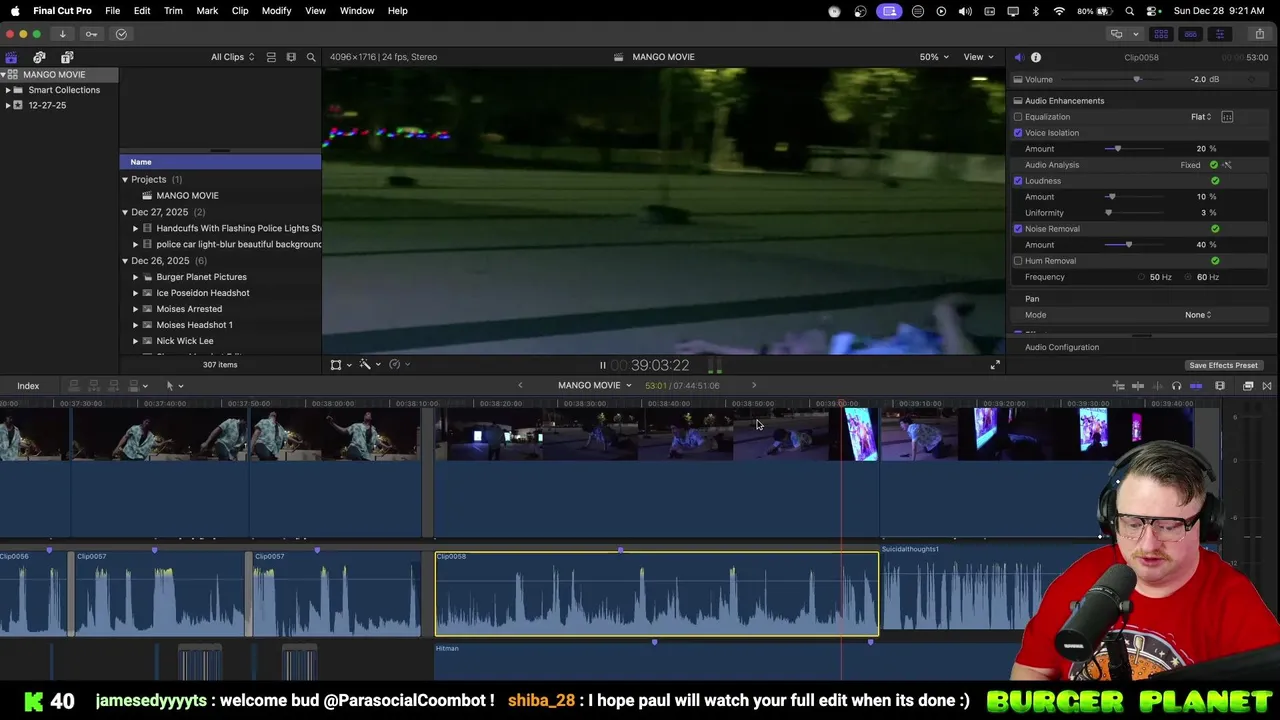1280x720 pixels.
Task: Click the Noise Removal Amount slider
Action: tap(1134, 245)
